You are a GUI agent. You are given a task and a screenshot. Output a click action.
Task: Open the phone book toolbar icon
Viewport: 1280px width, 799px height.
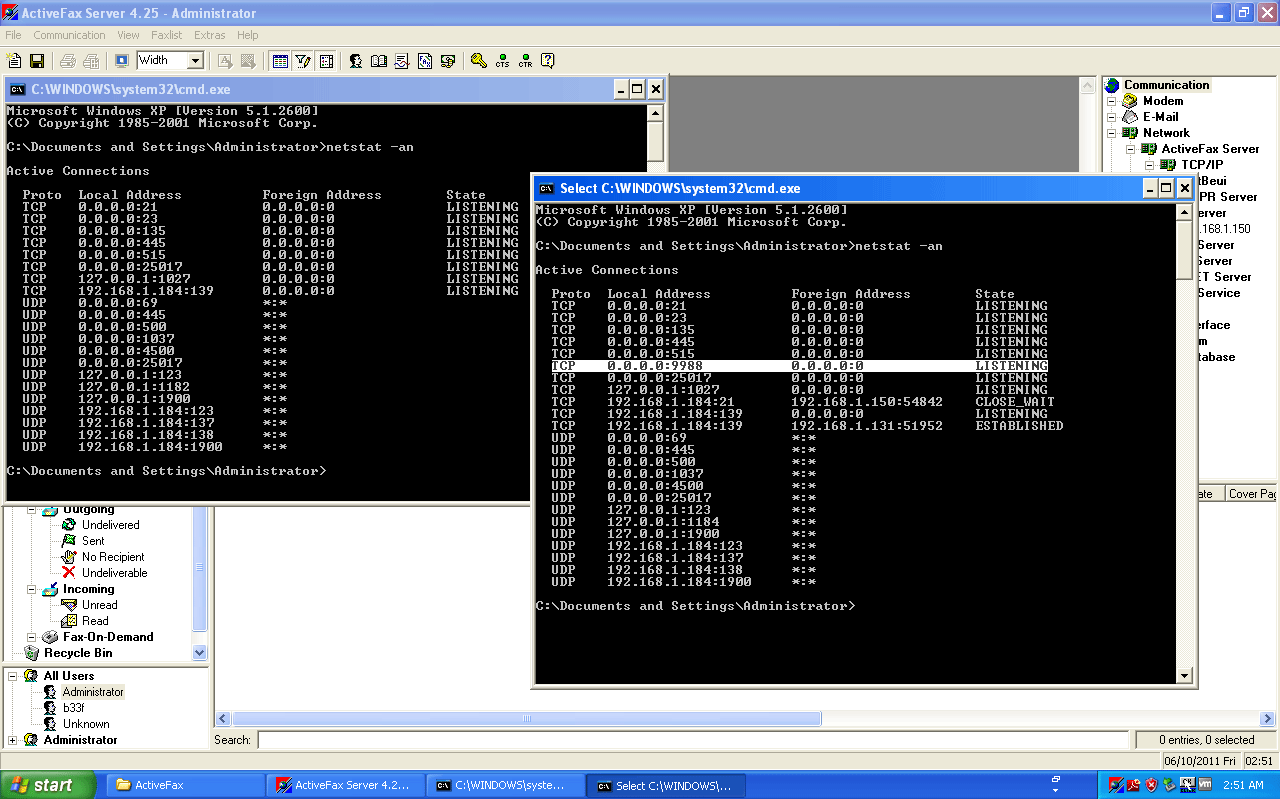click(x=379, y=61)
